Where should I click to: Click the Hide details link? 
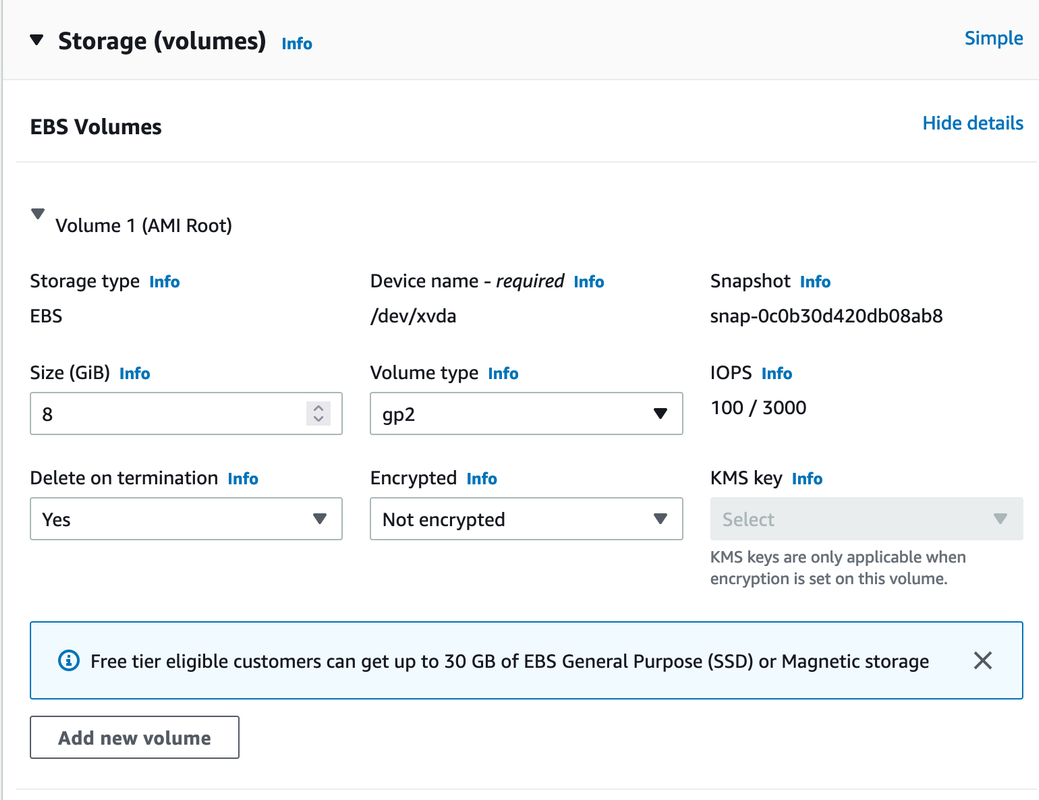pos(972,123)
